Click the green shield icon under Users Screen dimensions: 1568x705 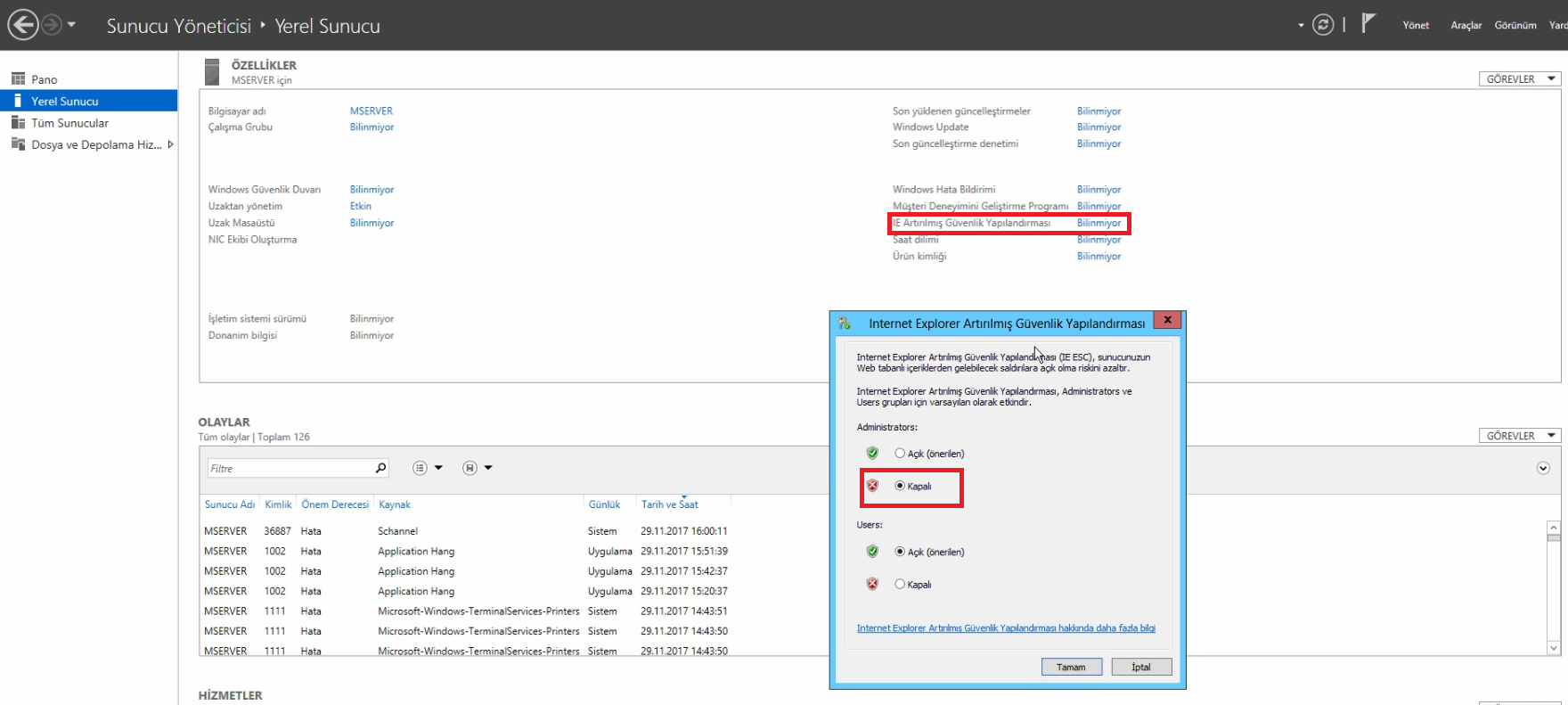(x=872, y=552)
